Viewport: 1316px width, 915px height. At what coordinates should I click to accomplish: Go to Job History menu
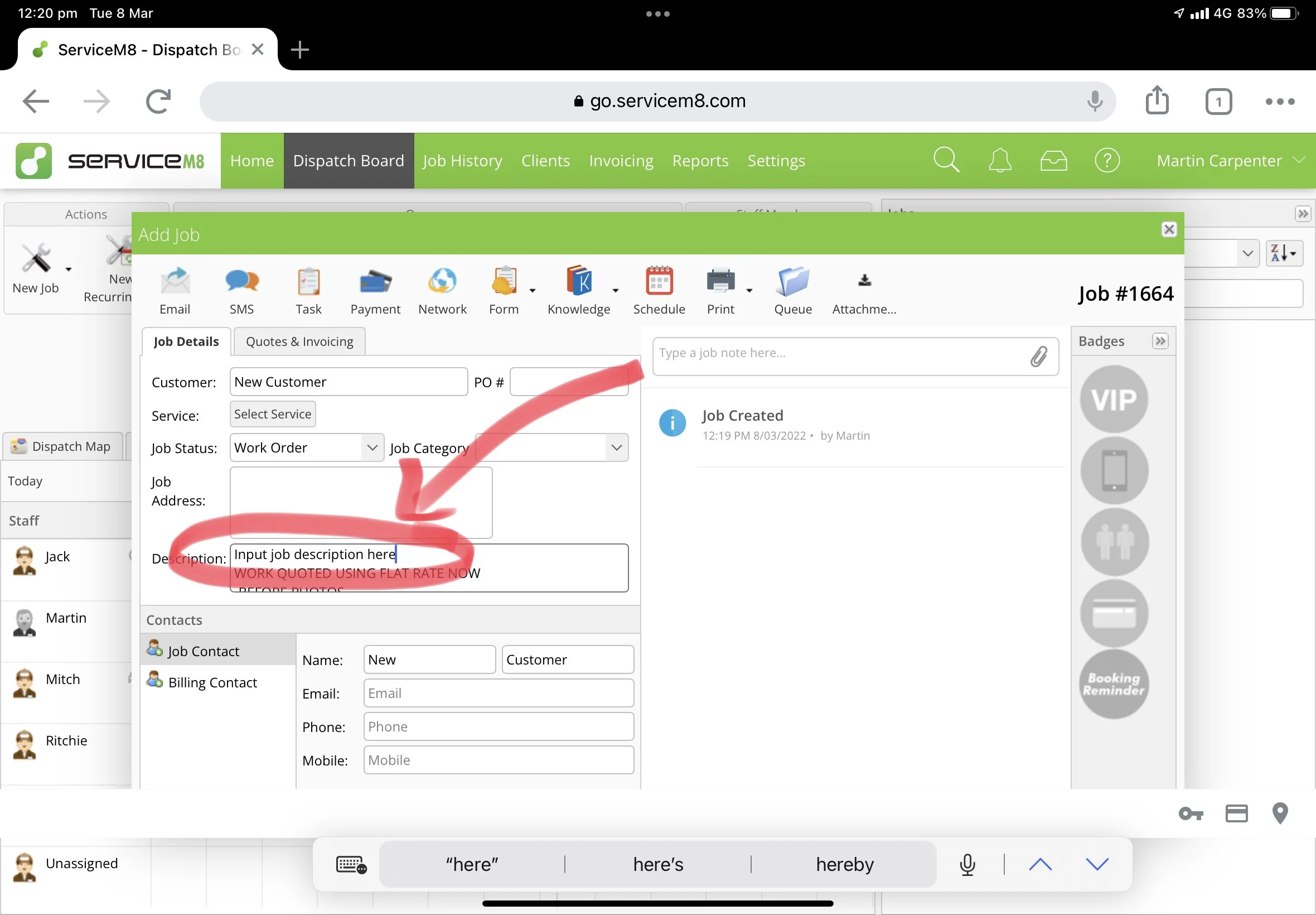tap(462, 161)
